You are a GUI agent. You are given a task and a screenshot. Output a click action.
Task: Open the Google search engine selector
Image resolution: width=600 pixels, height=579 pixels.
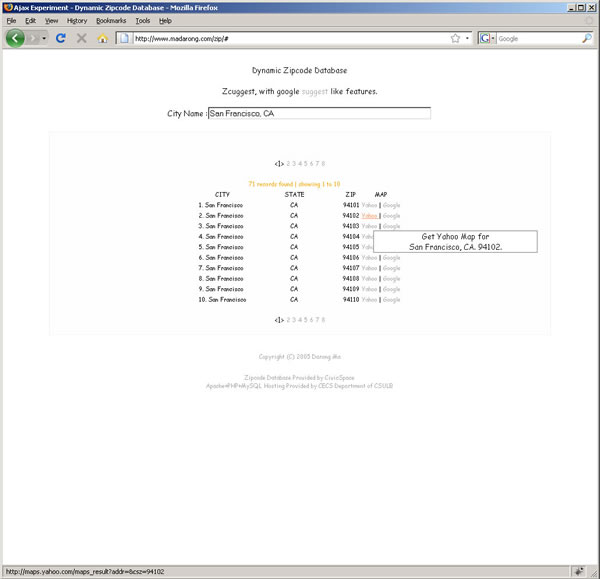487,38
